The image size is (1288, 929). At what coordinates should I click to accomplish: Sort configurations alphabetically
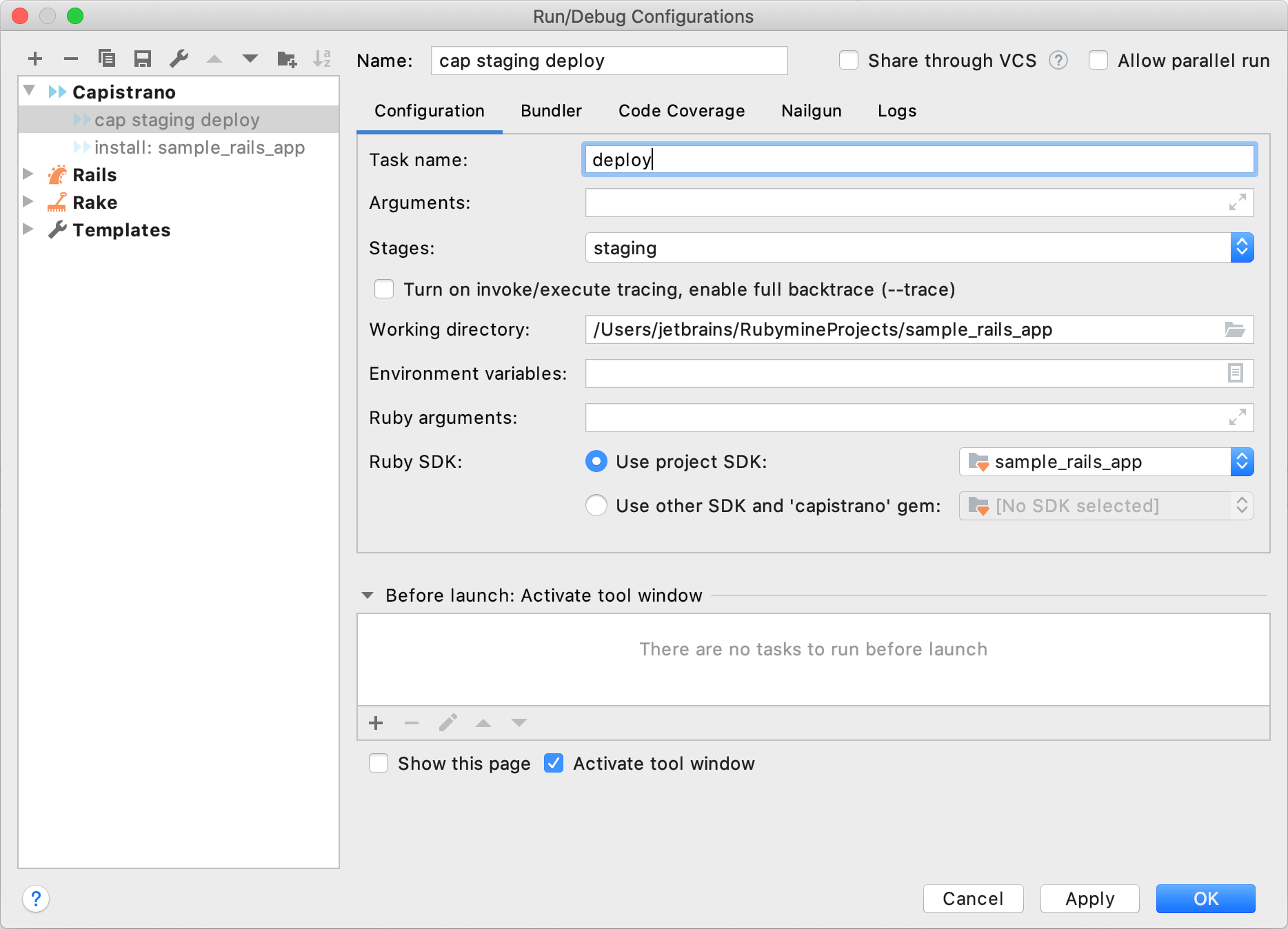coord(321,59)
